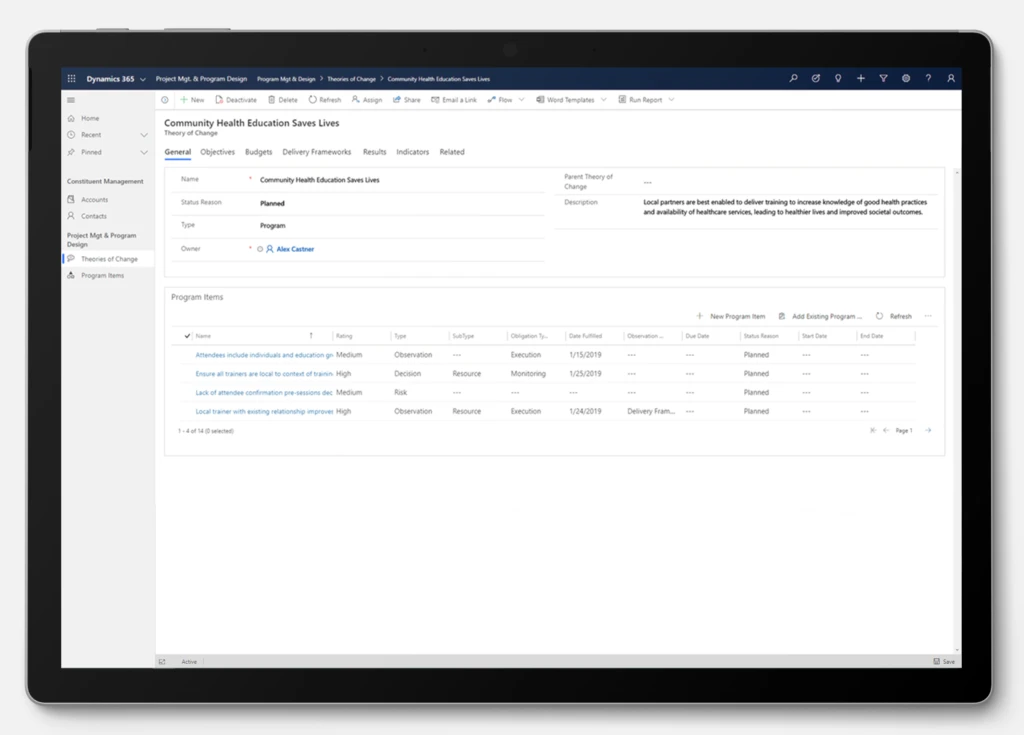Image resolution: width=1024 pixels, height=735 pixels.
Task: Click the lightbulb suggestions icon
Action: click(x=838, y=78)
